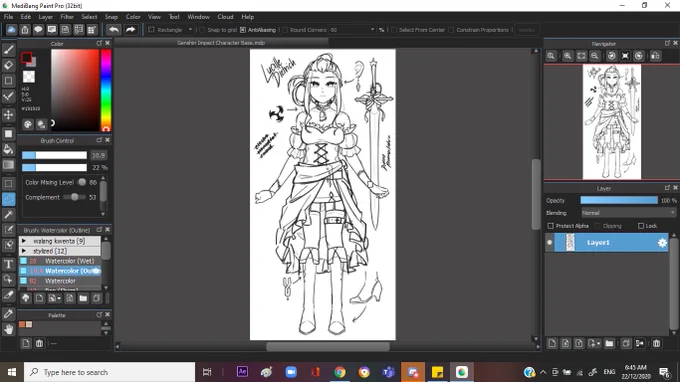Select the Gradient tool
Screen dimensions: 680x382
(8, 165)
